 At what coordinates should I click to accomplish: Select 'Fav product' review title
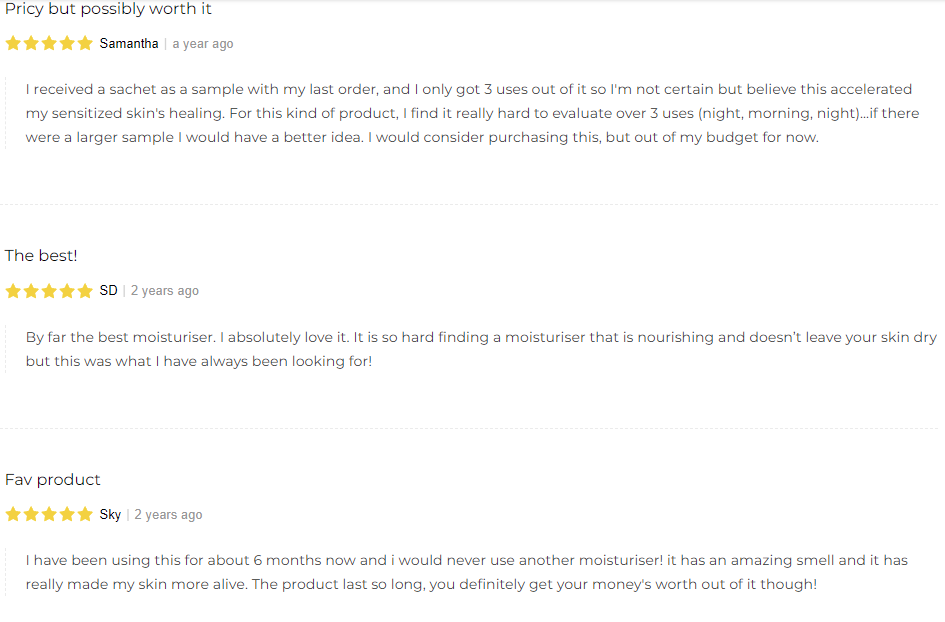coord(52,480)
